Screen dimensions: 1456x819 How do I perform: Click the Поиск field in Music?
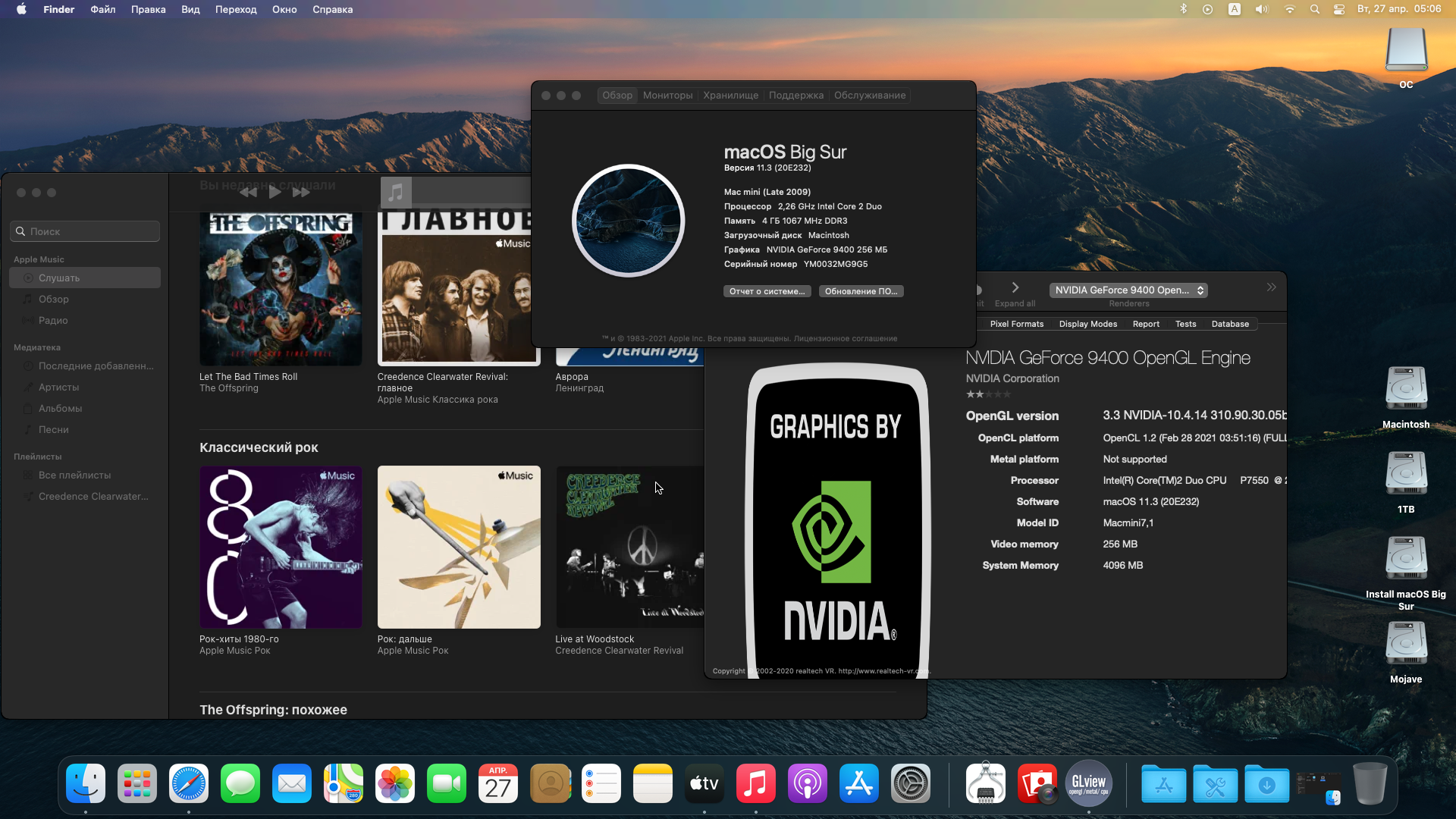tap(85, 231)
